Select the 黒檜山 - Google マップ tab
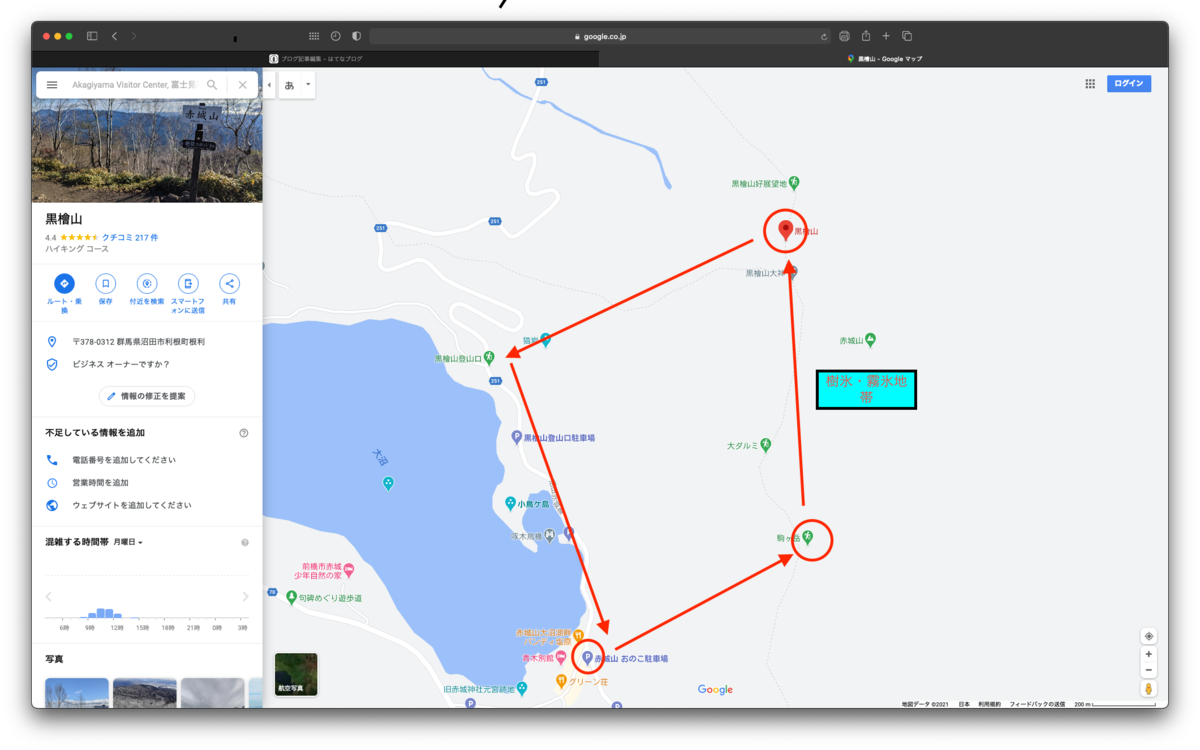 pyautogui.click(x=884, y=59)
